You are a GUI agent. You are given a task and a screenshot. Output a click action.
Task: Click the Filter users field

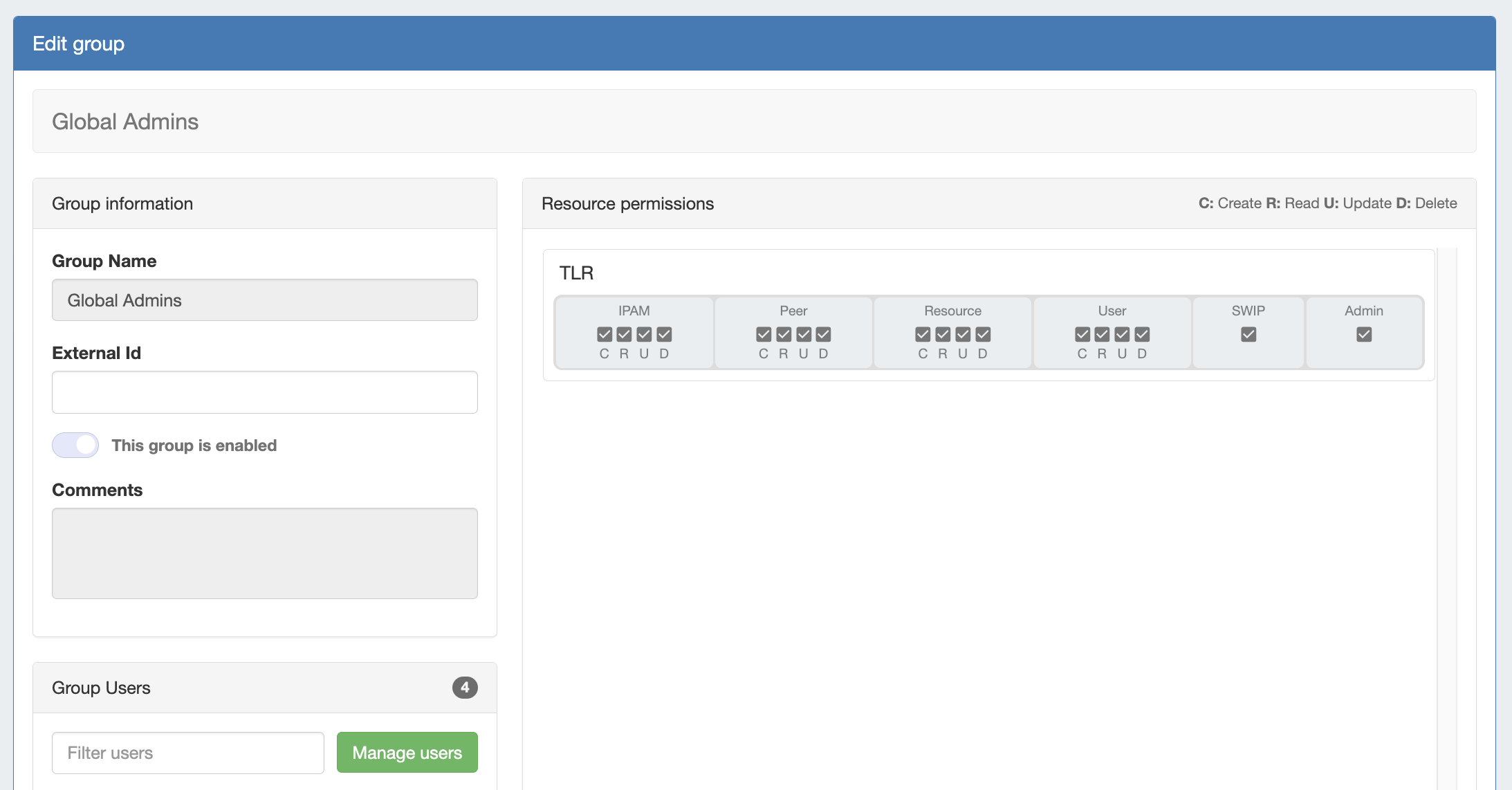pos(187,753)
